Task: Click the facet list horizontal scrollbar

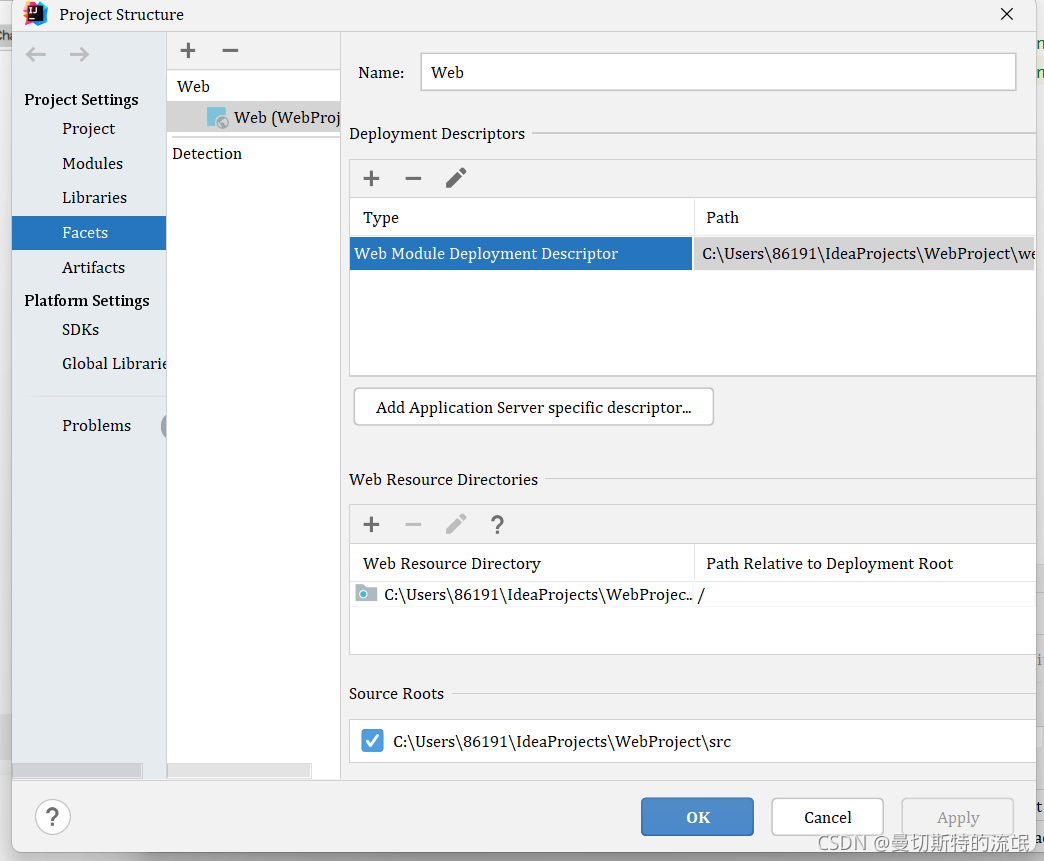Action: (239, 770)
